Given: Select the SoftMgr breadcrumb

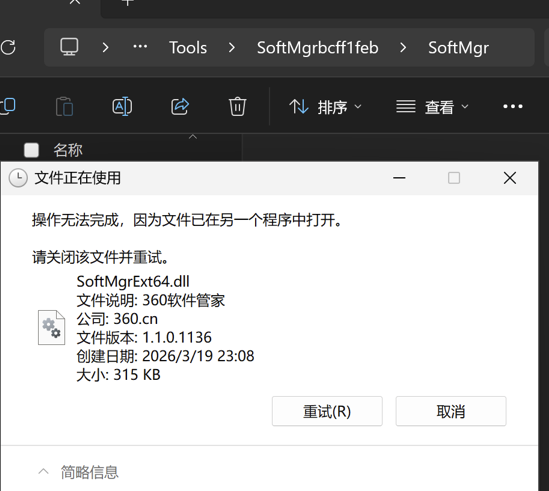Looking at the screenshot, I should tap(458, 48).
